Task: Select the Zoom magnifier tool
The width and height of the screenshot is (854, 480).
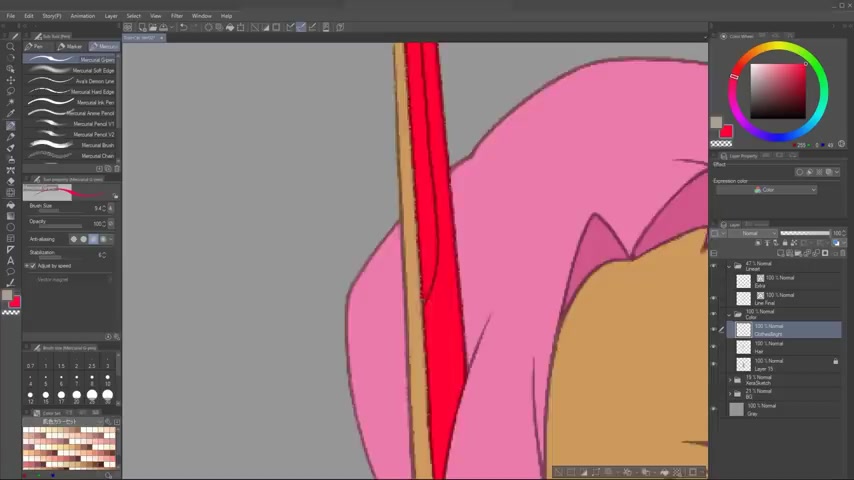Action: click(x=10, y=47)
